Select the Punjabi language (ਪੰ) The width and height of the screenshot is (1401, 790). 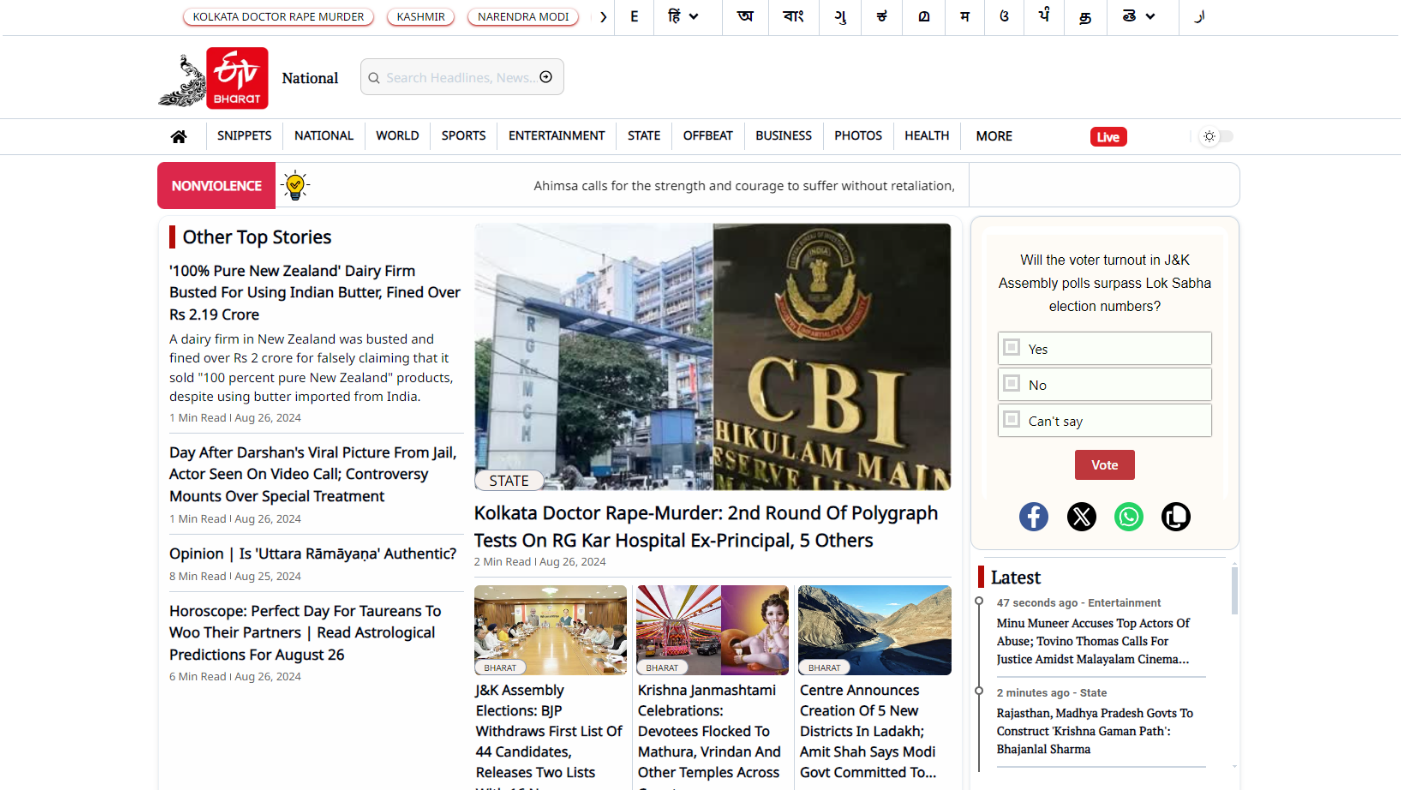click(x=1044, y=17)
